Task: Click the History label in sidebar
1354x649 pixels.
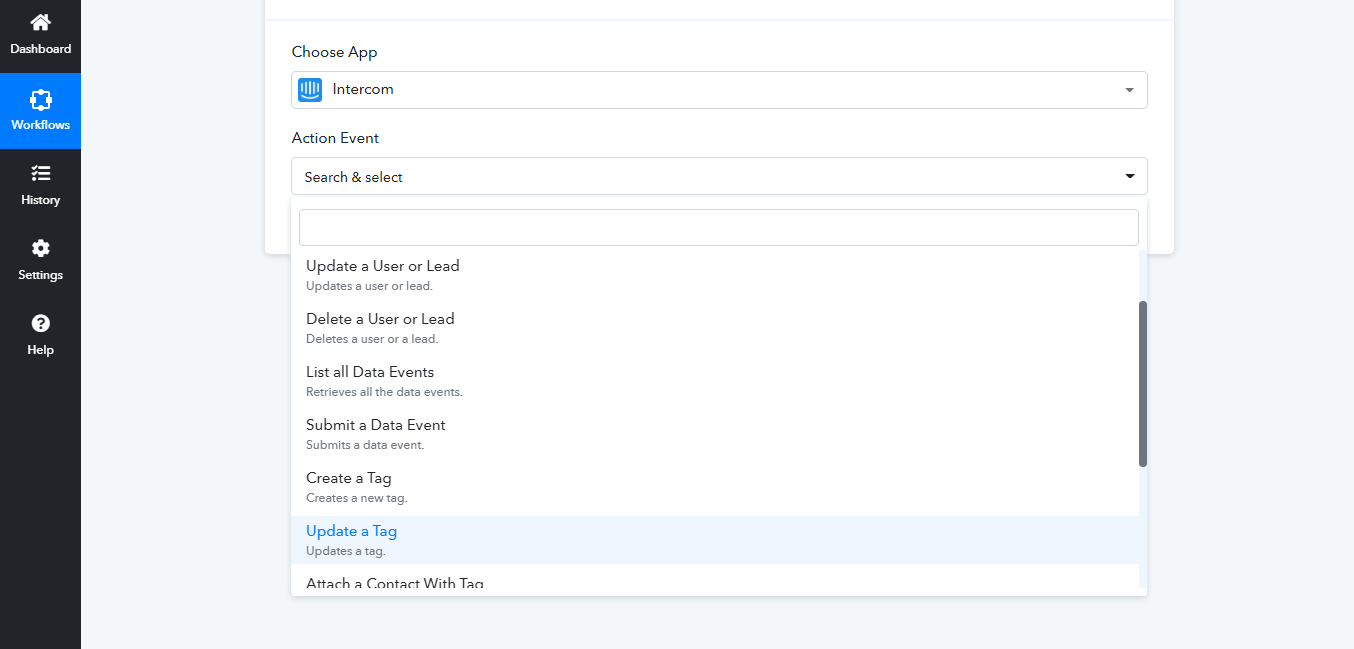Action: coord(40,200)
